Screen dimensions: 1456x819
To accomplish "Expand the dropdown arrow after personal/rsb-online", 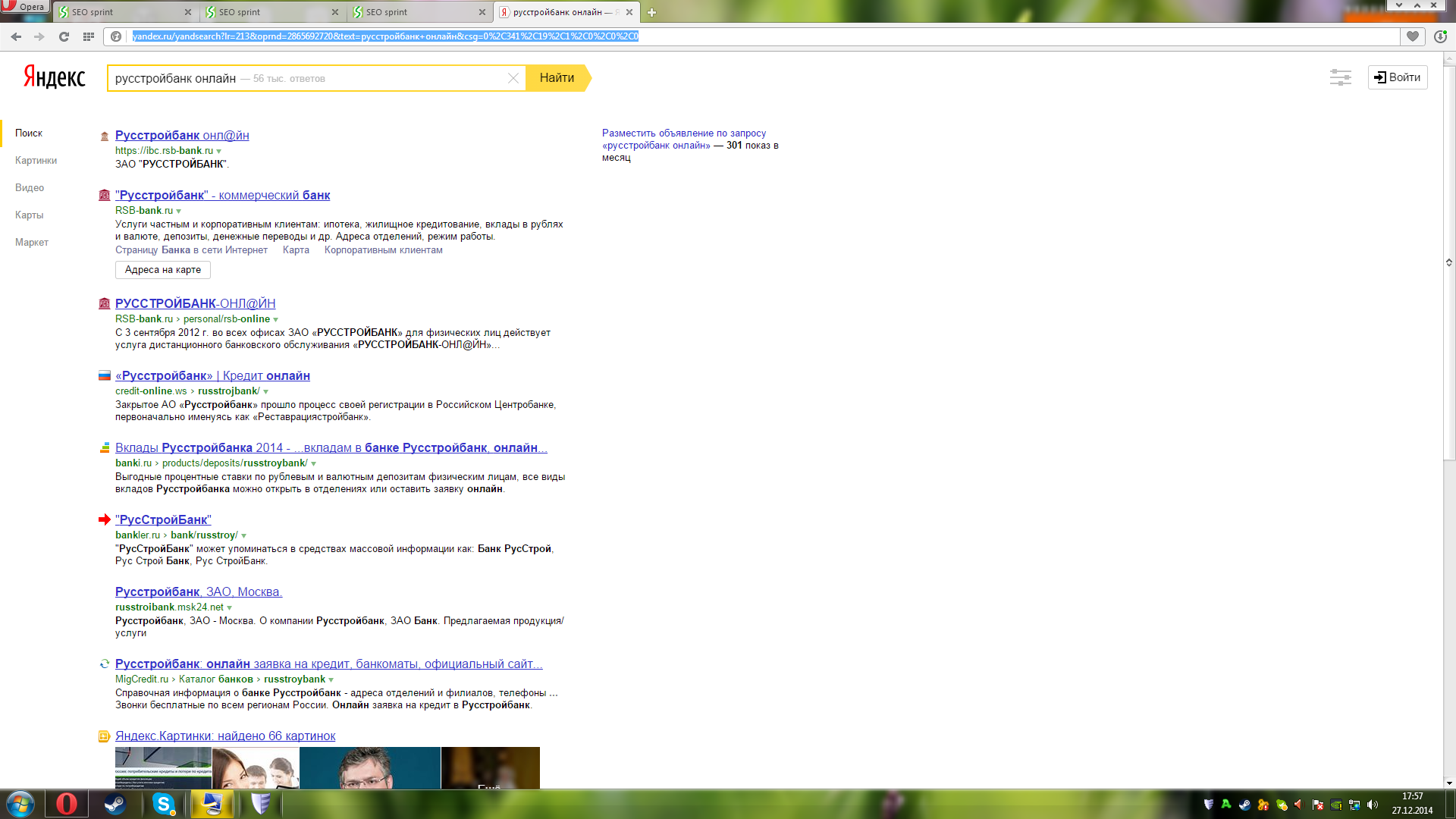I will tap(276, 320).
